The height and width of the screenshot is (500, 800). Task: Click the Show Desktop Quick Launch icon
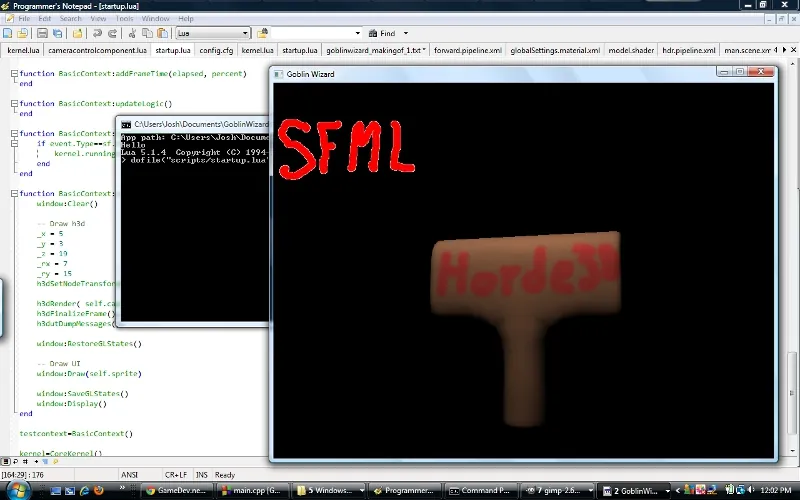coord(56,490)
